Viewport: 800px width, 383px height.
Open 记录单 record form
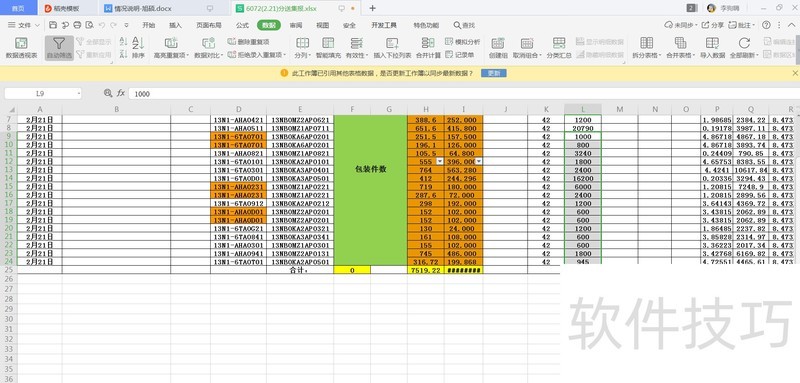pyautogui.click(x=459, y=55)
